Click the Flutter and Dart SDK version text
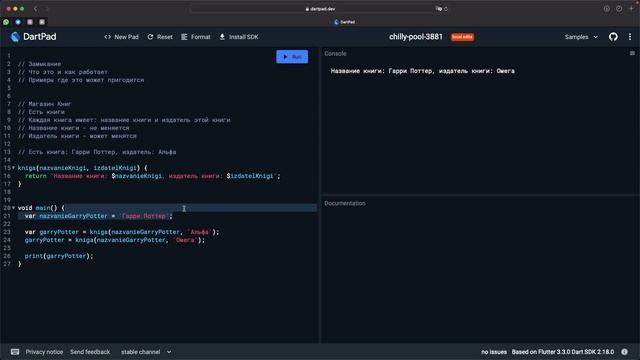640x360 pixels. pos(562,352)
